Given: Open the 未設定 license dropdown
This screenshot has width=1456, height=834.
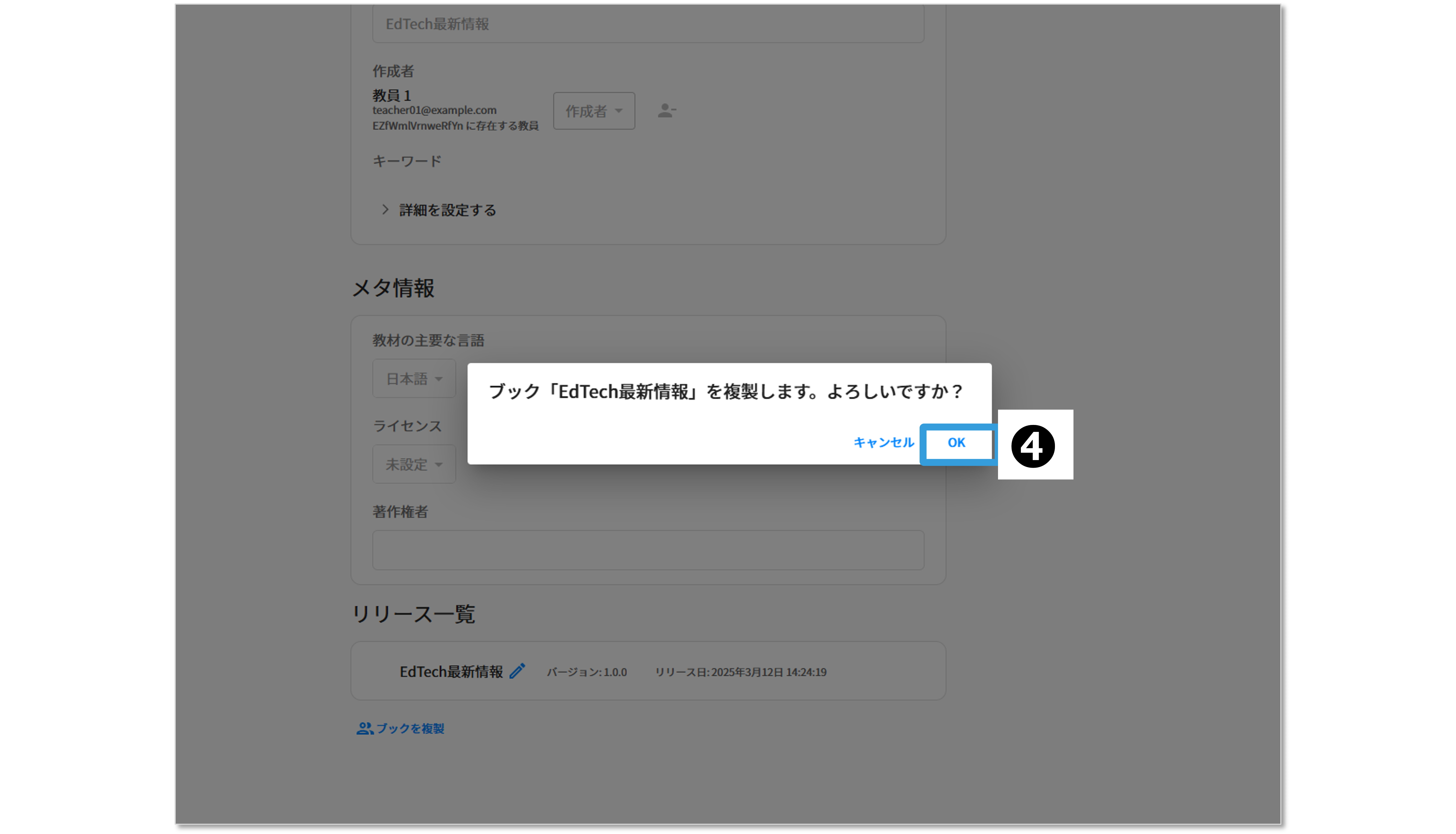Looking at the screenshot, I should click(x=414, y=464).
